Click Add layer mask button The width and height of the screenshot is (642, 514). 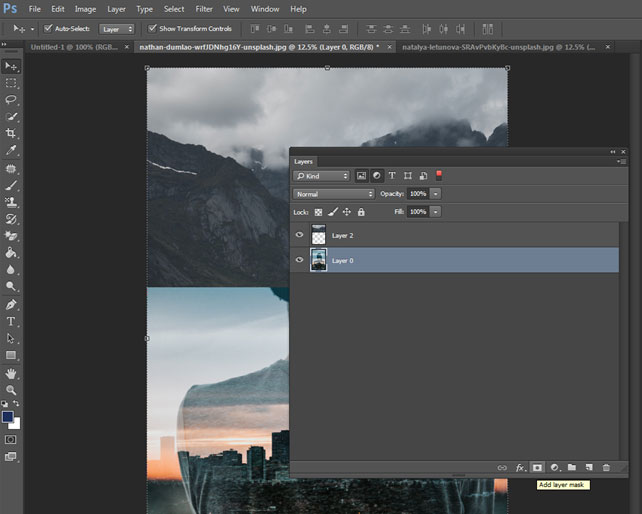537,467
